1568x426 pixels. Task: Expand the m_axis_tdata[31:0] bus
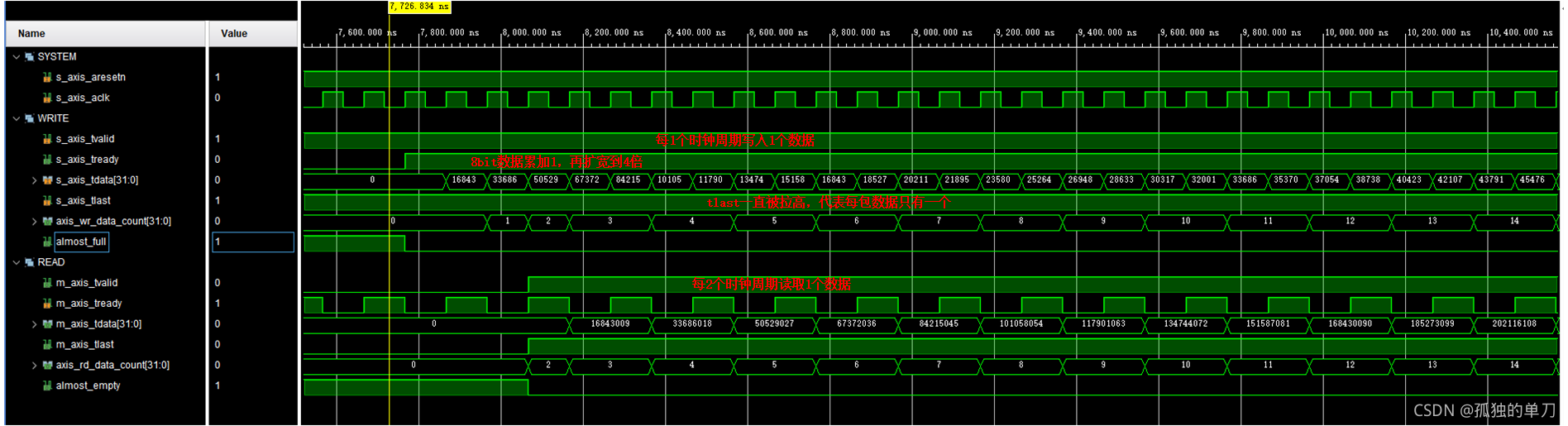[34, 323]
